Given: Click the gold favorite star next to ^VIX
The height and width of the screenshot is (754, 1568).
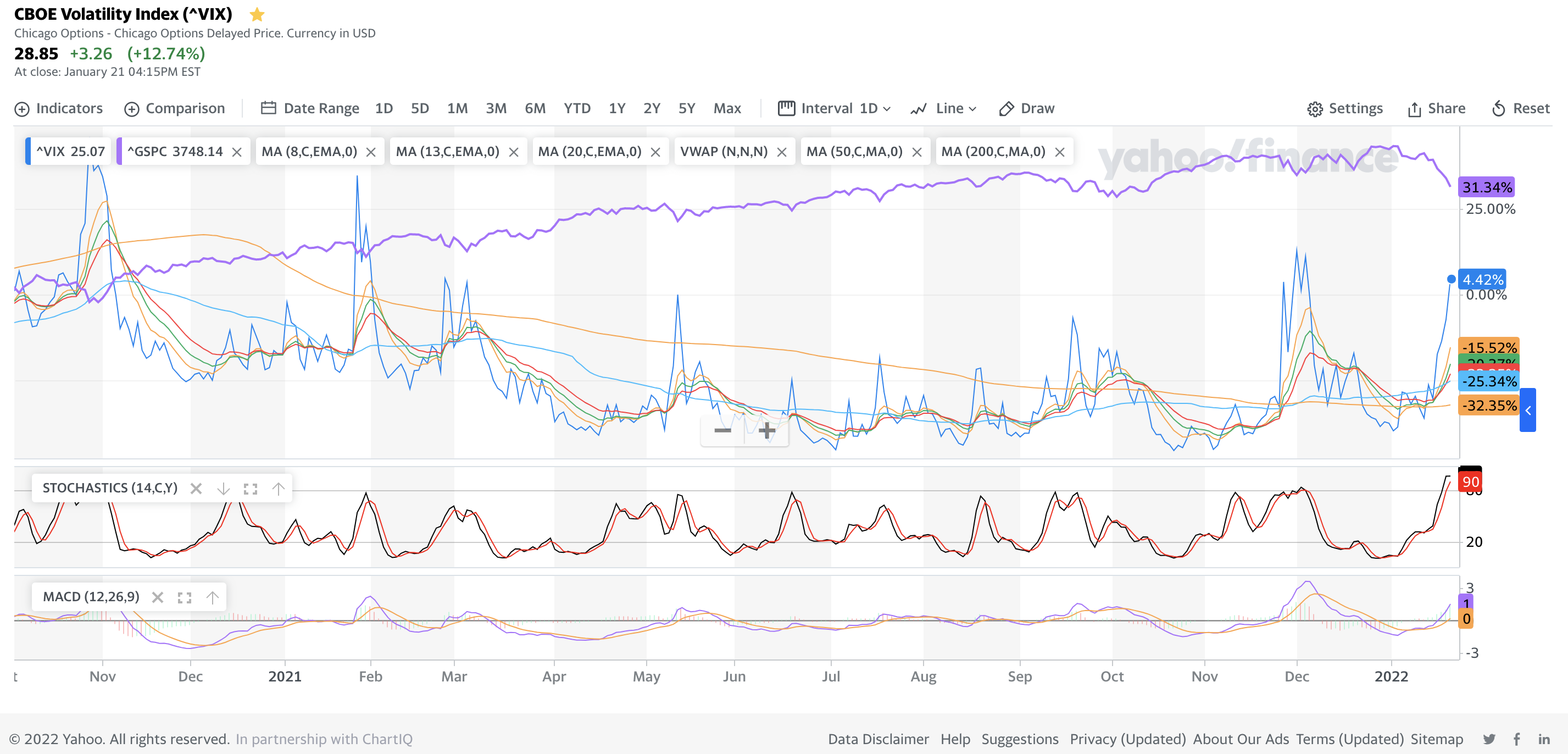Looking at the screenshot, I should click(x=257, y=14).
